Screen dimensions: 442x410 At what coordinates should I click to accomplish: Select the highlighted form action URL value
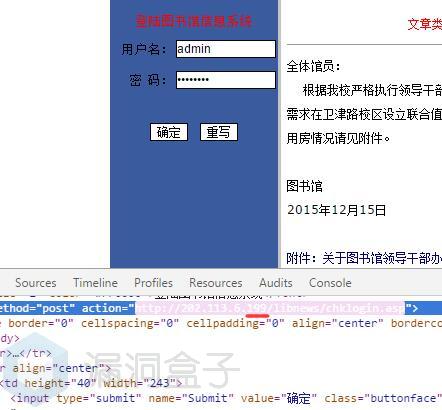pyautogui.click(x=270, y=308)
